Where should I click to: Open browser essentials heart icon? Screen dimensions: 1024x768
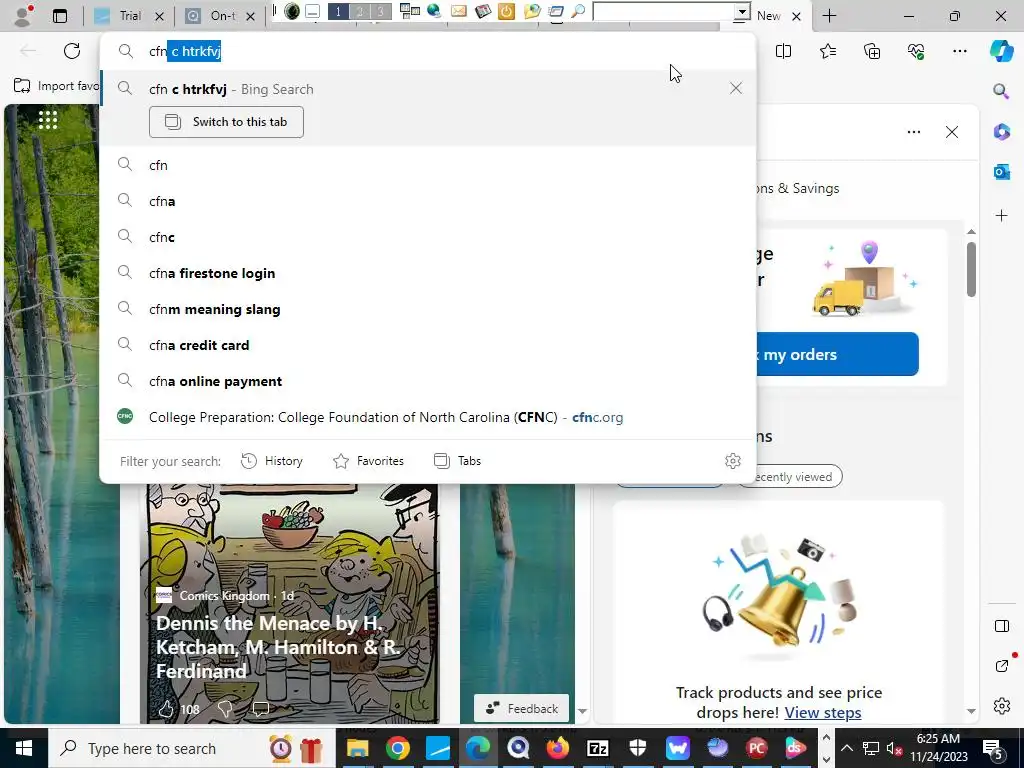click(916, 51)
